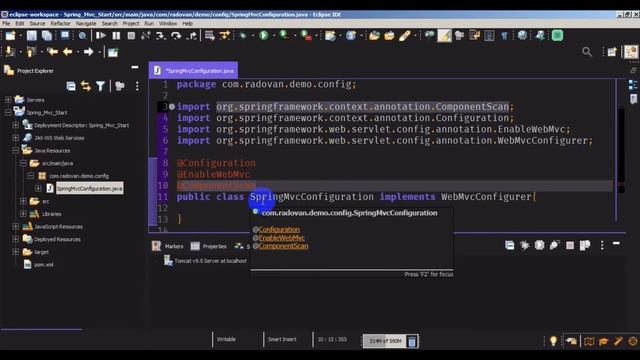Click the Resume debug icon
Viewport: 640px width, 360px height.
pyautogui.click(x=100, y=36)
